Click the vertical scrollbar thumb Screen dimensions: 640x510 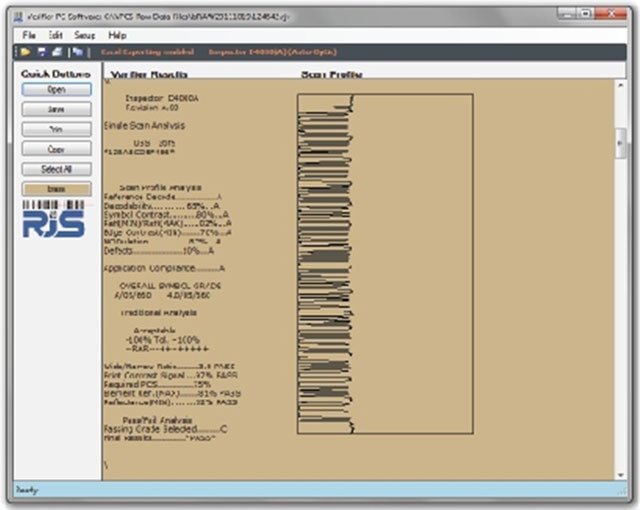tap(620, 143)
